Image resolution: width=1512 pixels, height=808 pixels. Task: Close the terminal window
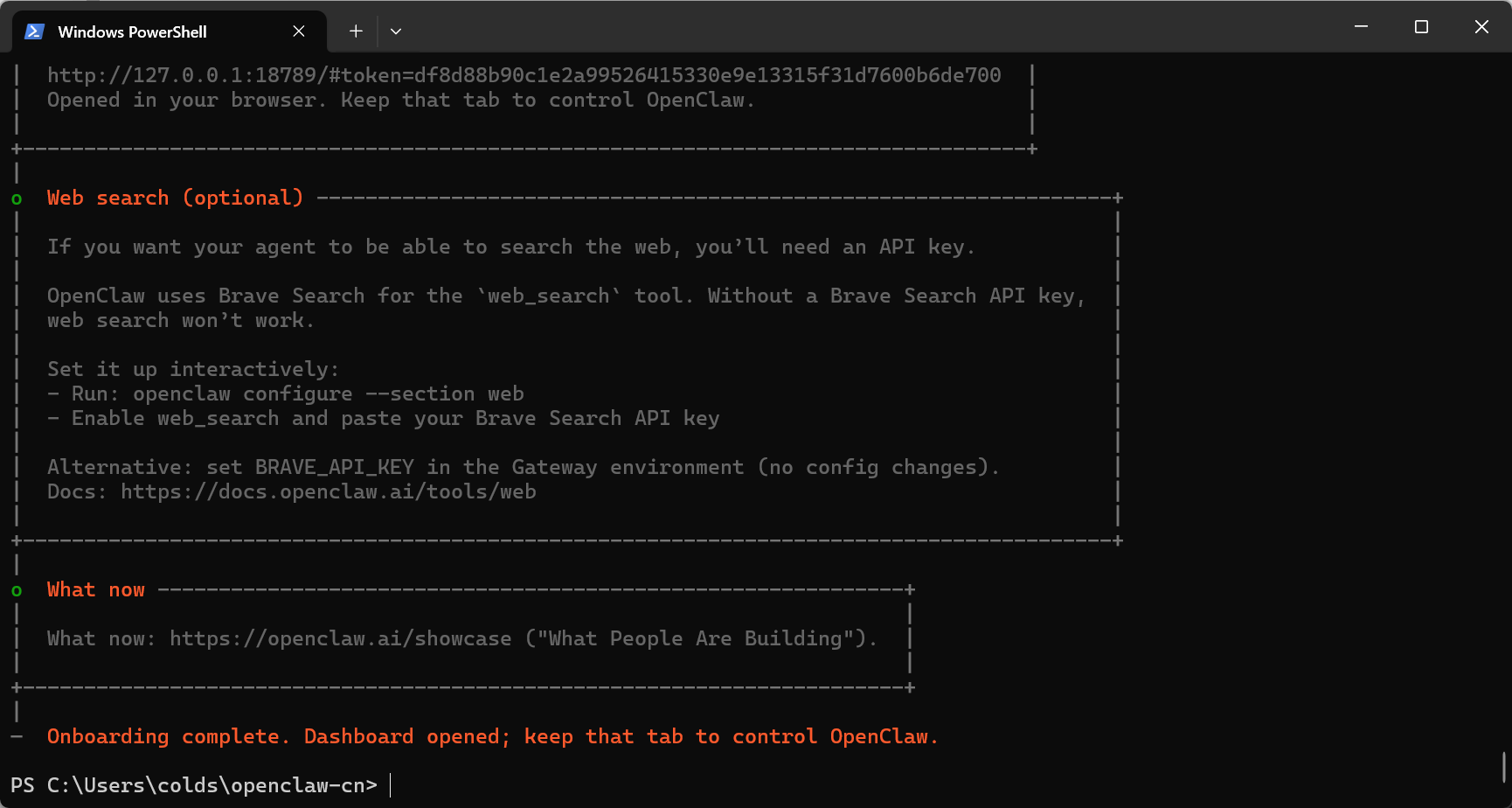(1481, 27)
